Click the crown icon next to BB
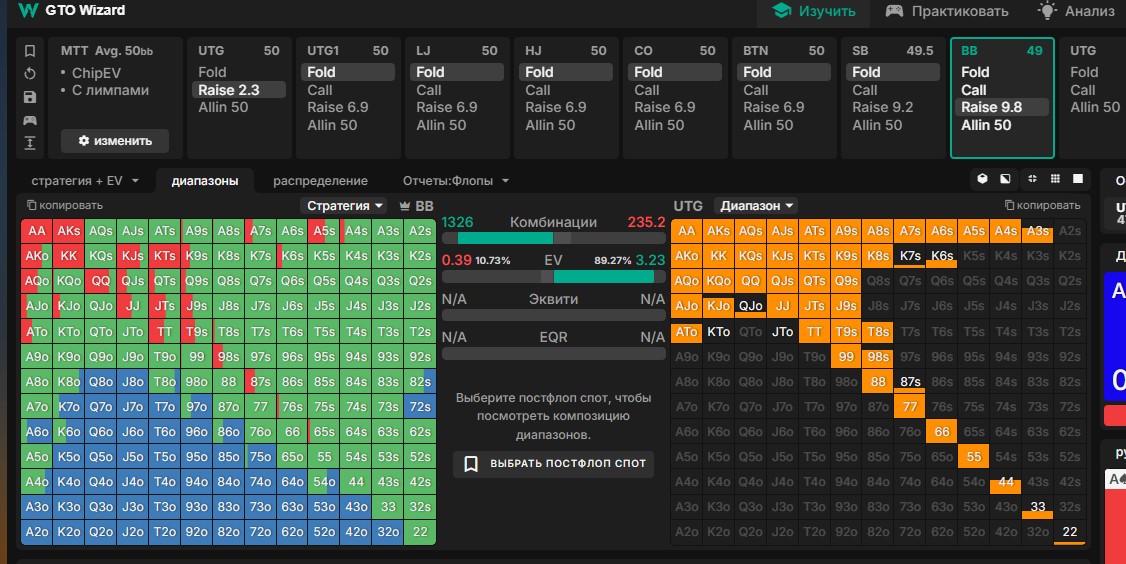The height and width of the screenshot is (564, 1126). click(x=404, y=206)
